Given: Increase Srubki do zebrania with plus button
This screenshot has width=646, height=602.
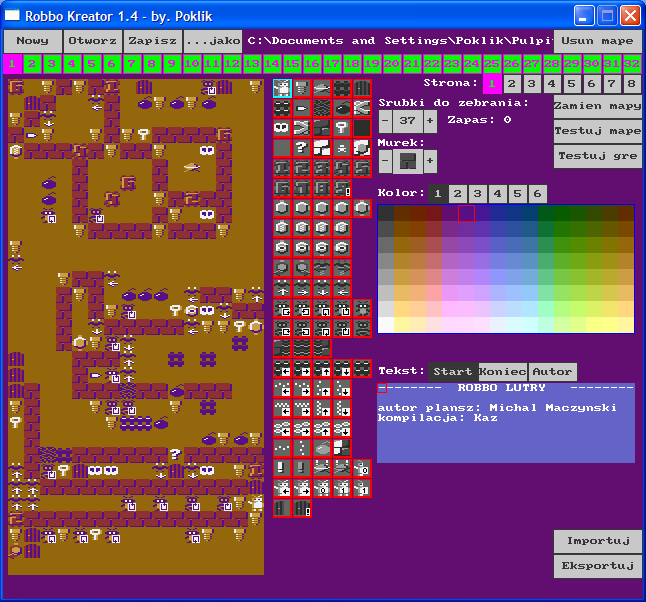Looking at the screenshot, I should click(430, 121).
